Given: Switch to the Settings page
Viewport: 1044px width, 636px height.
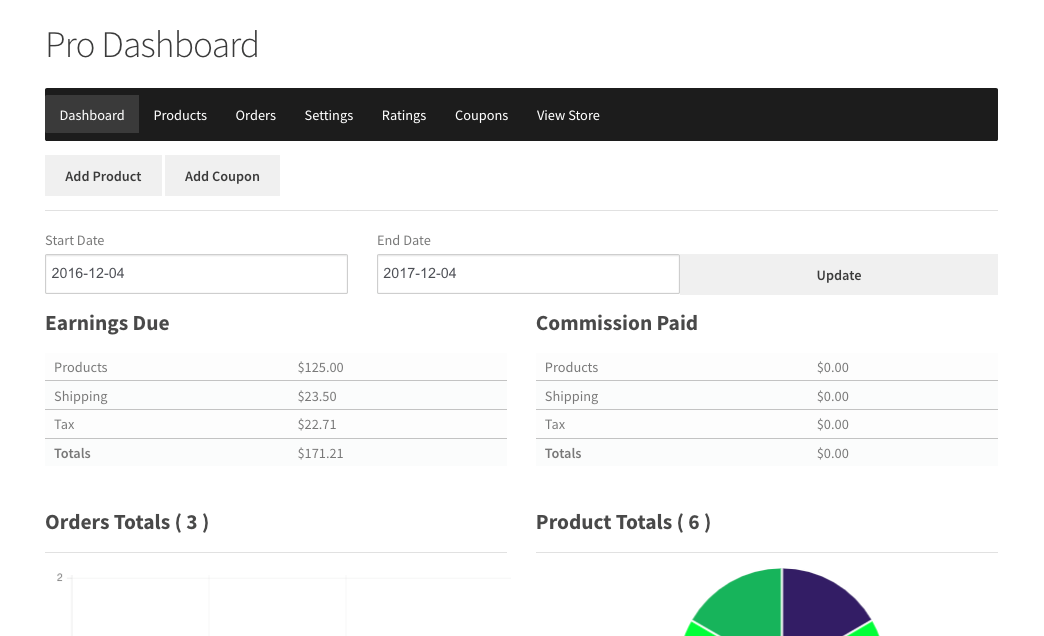Looking at the screenshot, I should click(x=328, y=115).
